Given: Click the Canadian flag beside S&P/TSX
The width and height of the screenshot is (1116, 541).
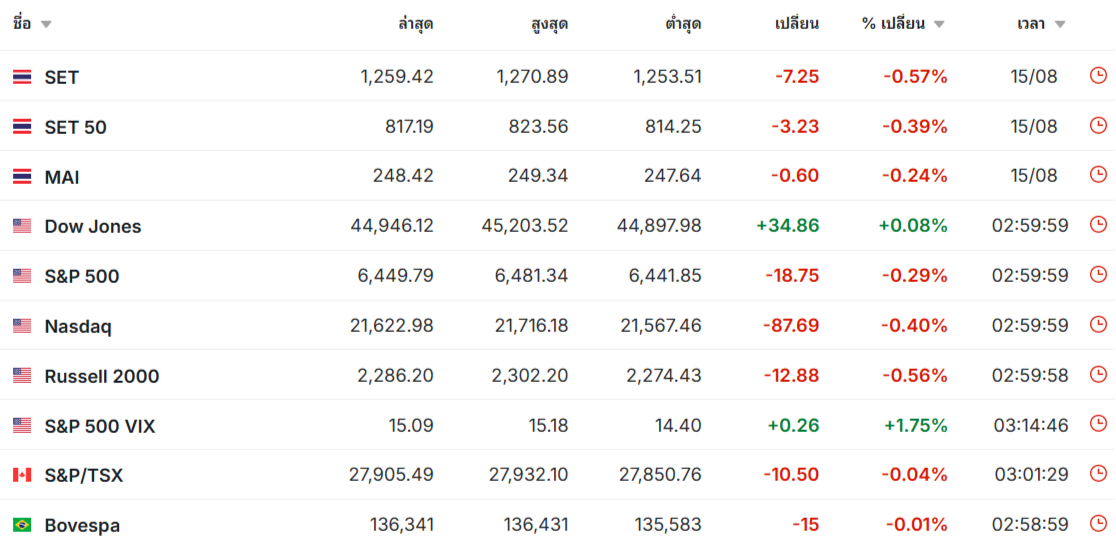Looking at the screenshot, I should pos(22,475).
